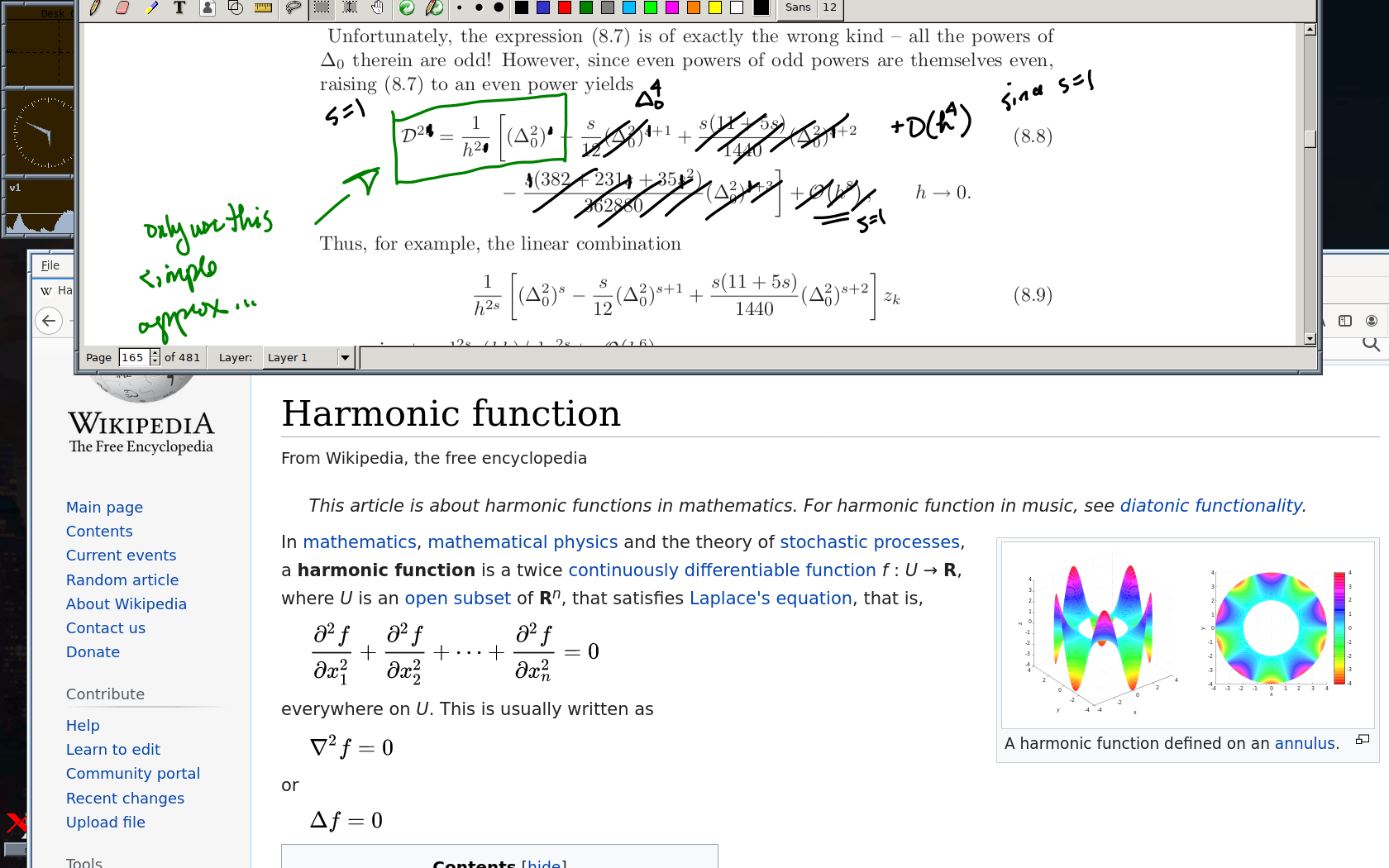
Task: Choose the Hand tool
Action: (x=378, y=8)
